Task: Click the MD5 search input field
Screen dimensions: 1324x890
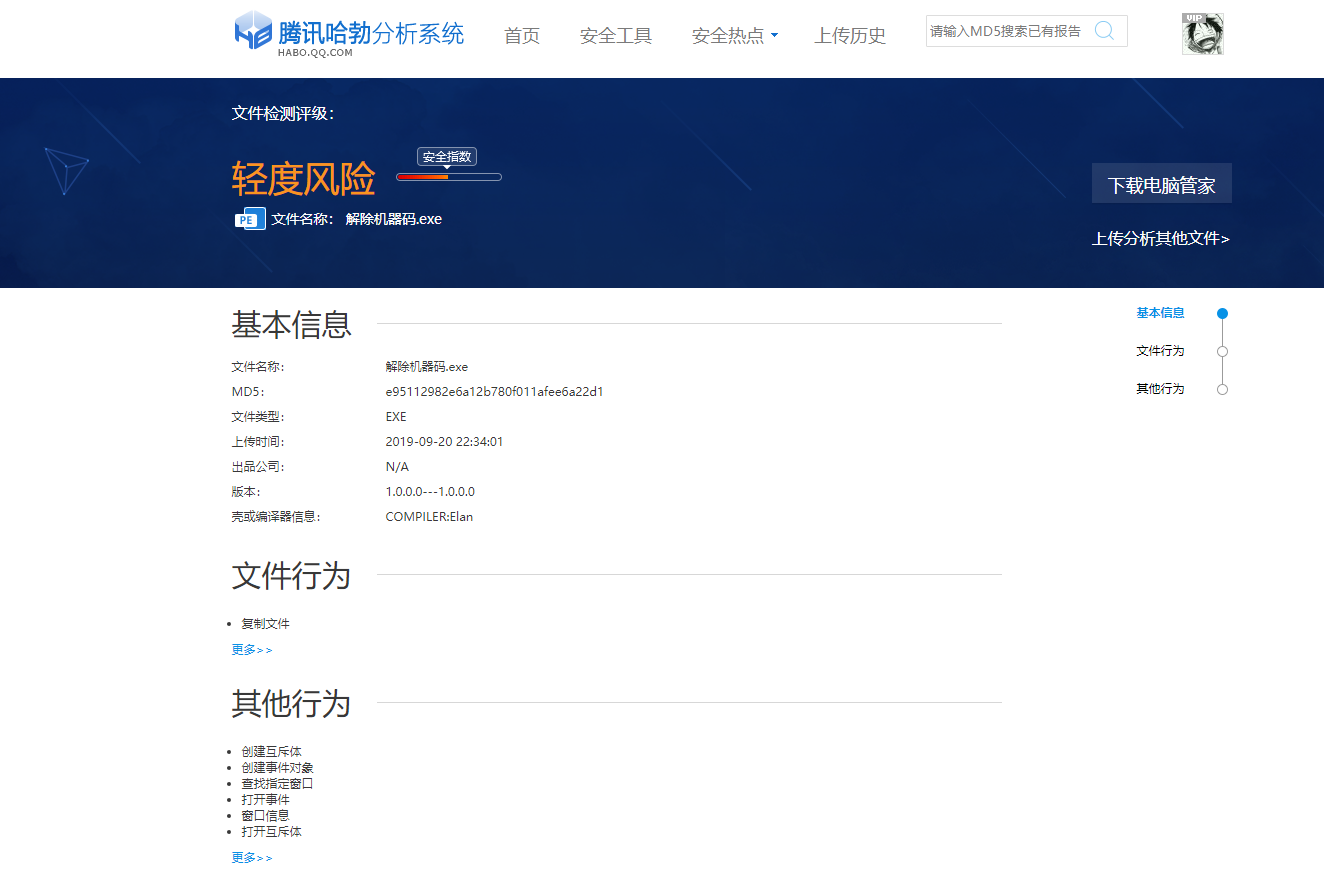Action: click(x=1006, y=31)
